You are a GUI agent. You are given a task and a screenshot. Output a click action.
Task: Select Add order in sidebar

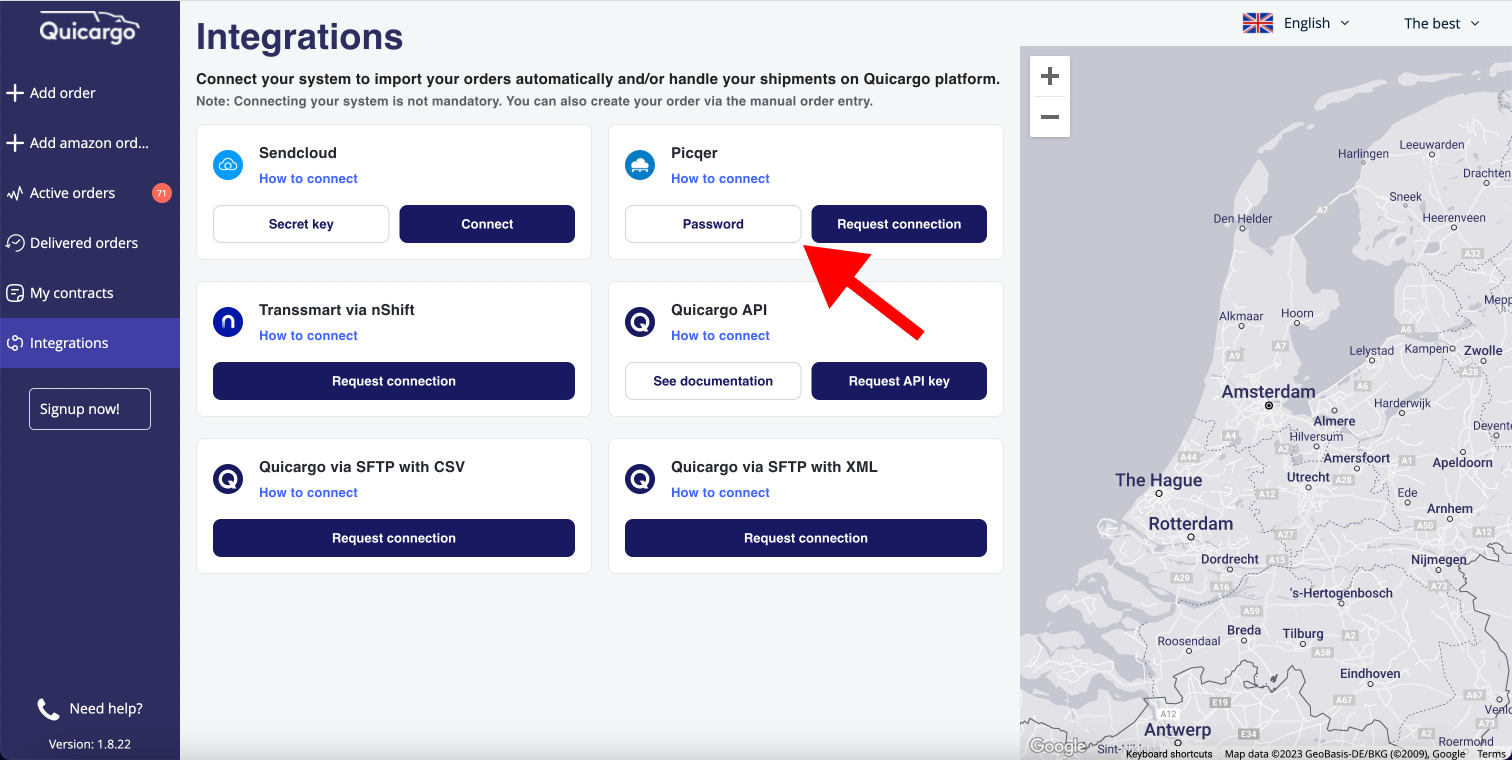click(62, 93)
